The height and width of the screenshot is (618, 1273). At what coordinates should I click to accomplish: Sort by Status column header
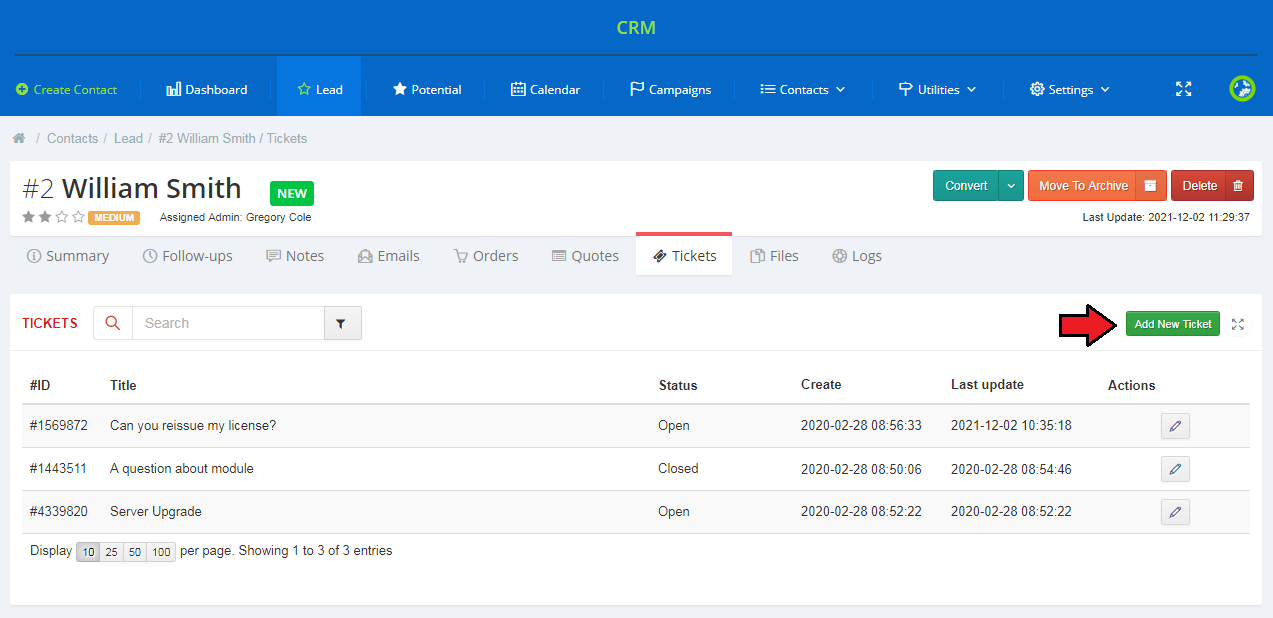(678, 385)
